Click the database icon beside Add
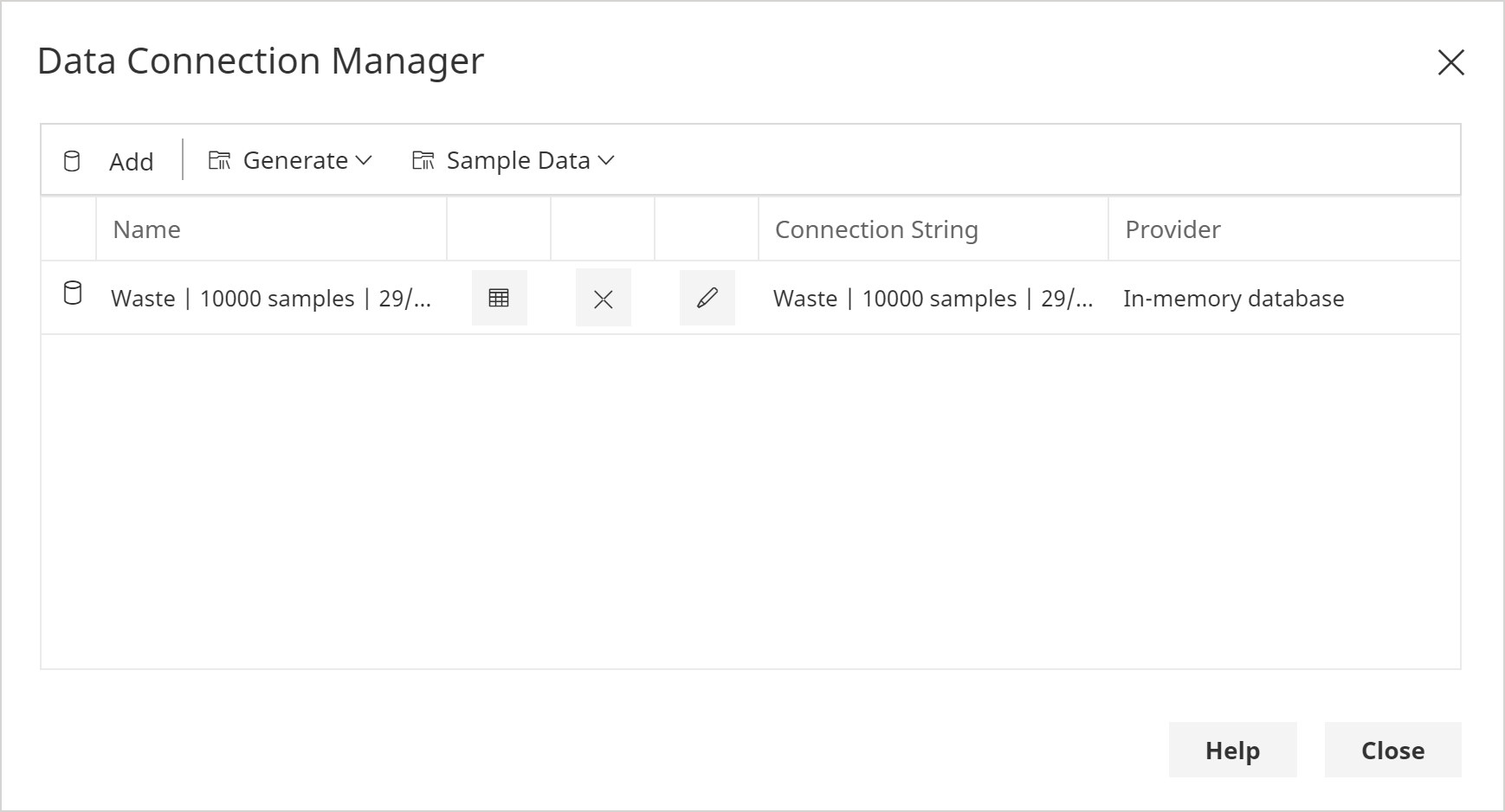 point(70,160)
